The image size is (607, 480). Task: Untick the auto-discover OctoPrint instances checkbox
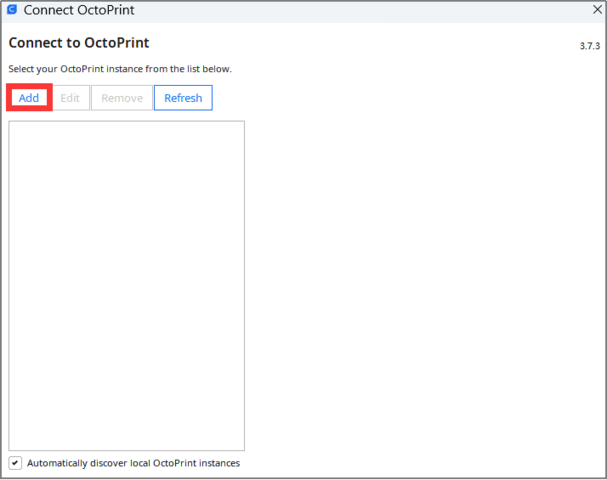coord(15,463)
